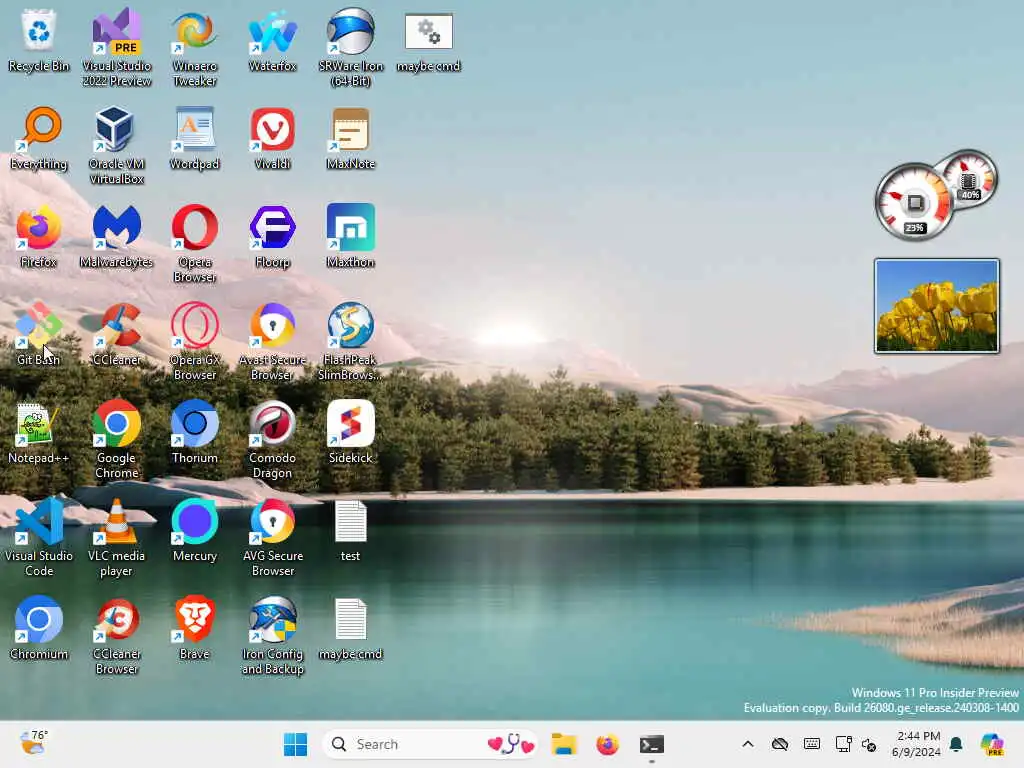Select the VLC media player shortcut
This screenshot has height=768, width=1024.
click(x=116, y=537)
